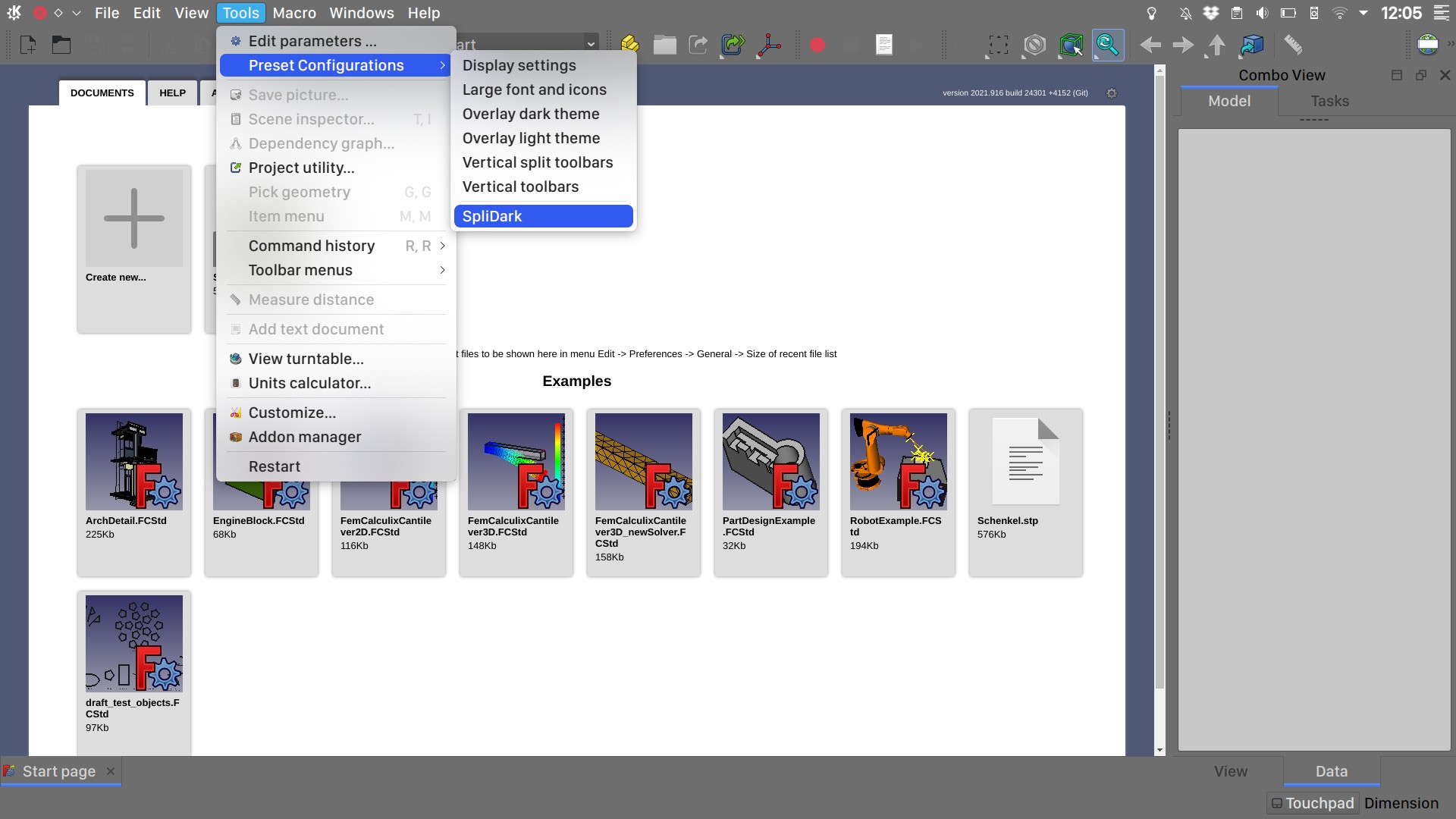This screenshot has height=819, width=1456.
Task: Activate the box selection dashed-square icon
Action: click(x=998, y=45)
